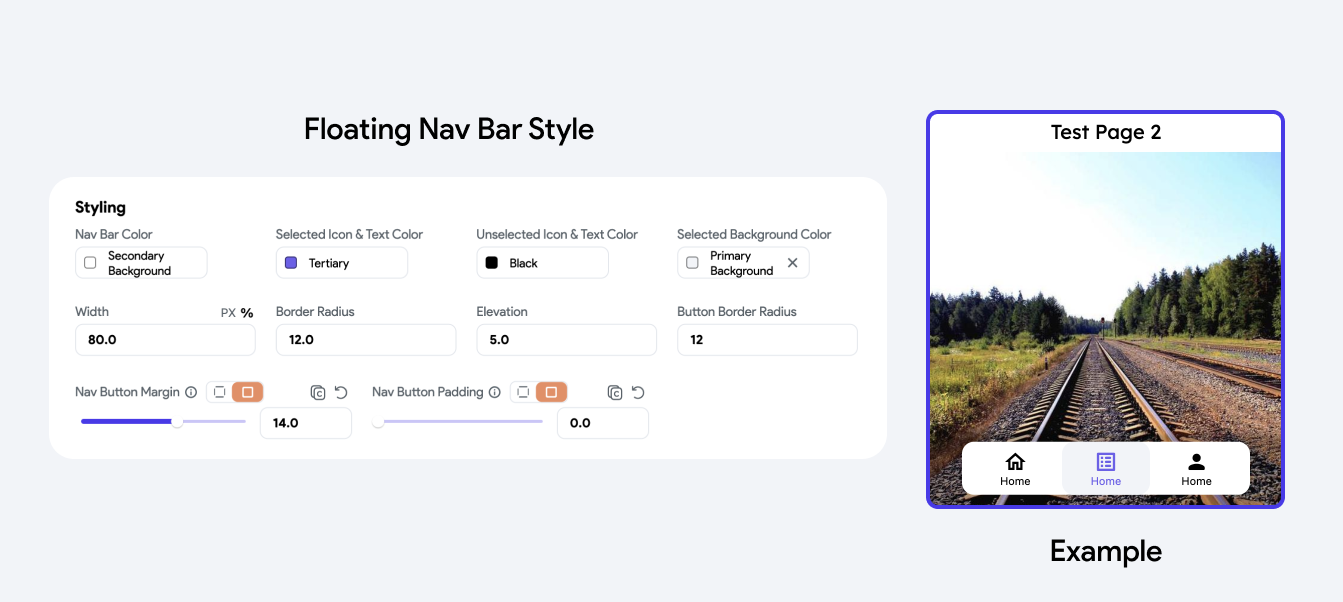The height and width of the screenshot is (602, 1343).
Task: Click the Example caption text
Action: [x=1106, y=551]
